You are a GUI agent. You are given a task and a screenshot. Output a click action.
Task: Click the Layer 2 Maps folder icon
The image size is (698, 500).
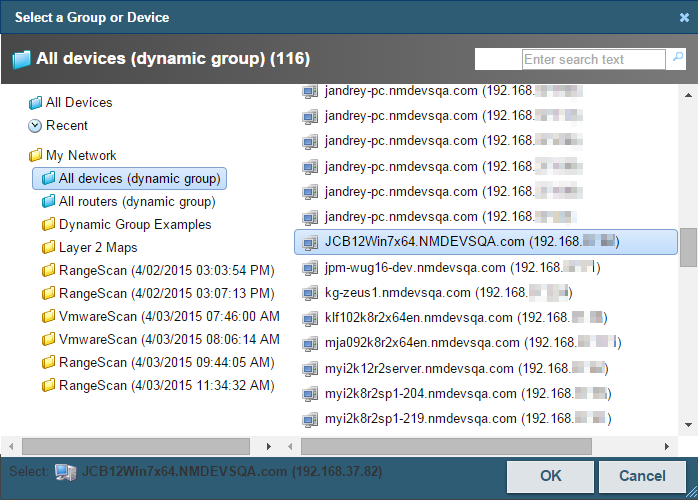[x=48, y=247]
